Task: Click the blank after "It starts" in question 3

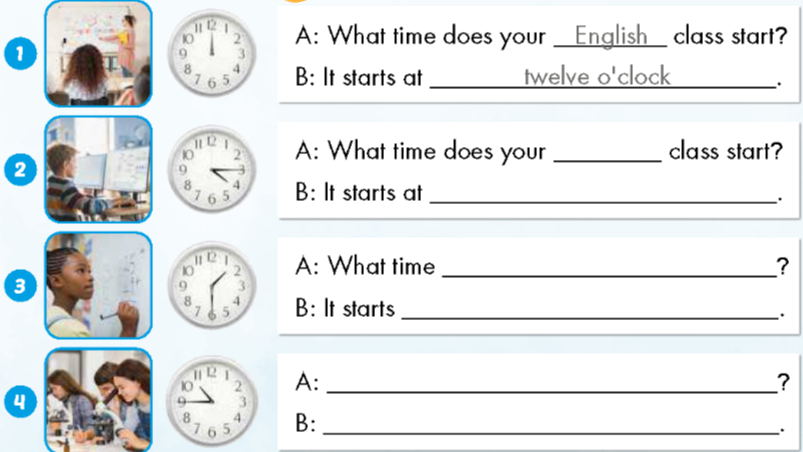Action: point(588,310)
